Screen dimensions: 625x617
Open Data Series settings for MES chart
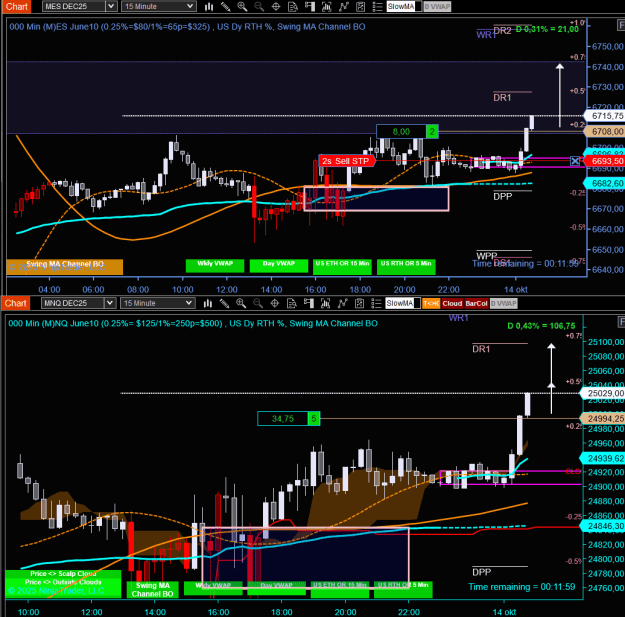tap(326, 6)
